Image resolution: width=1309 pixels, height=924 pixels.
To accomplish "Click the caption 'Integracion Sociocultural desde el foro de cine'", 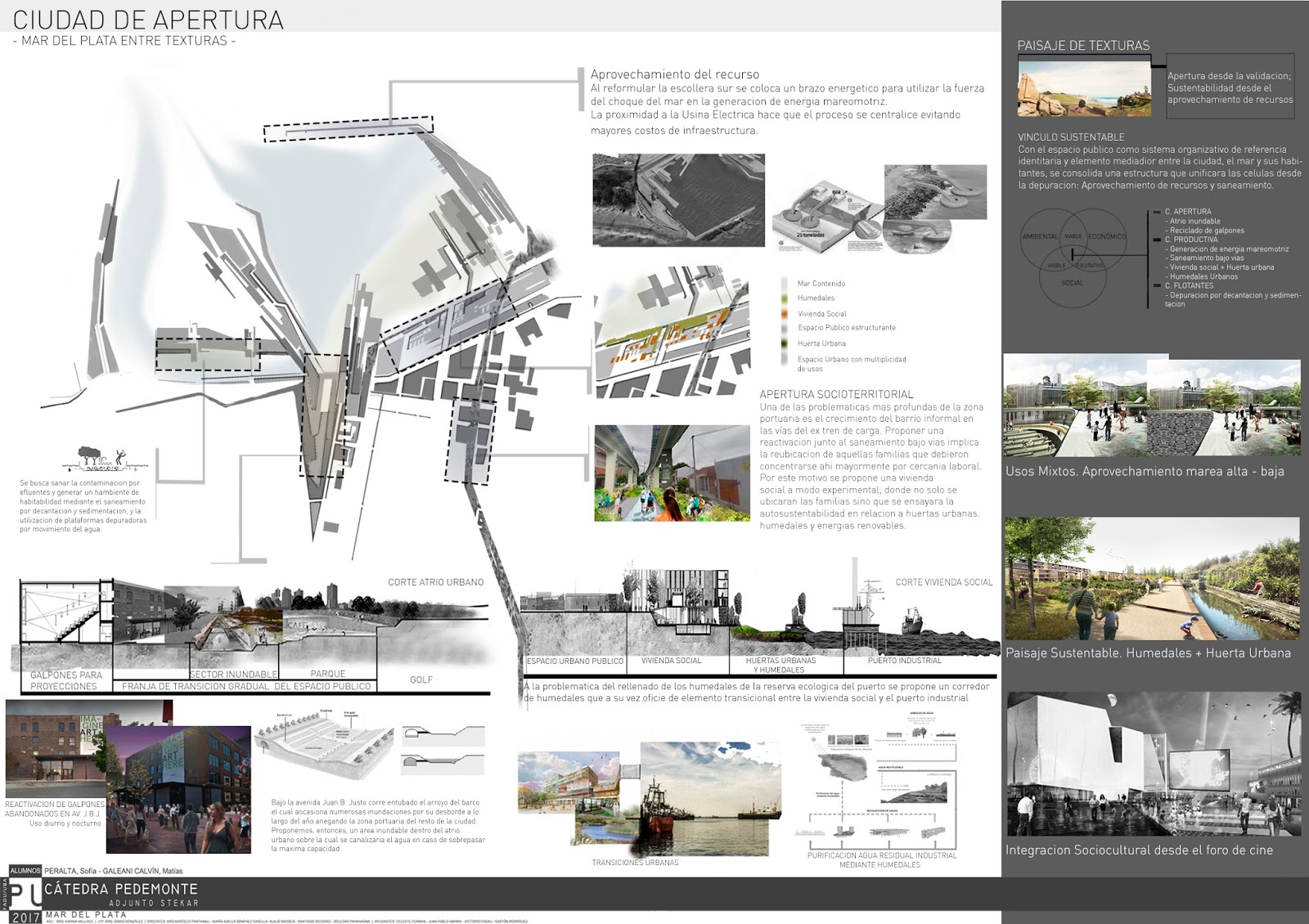I will 1139,850.
